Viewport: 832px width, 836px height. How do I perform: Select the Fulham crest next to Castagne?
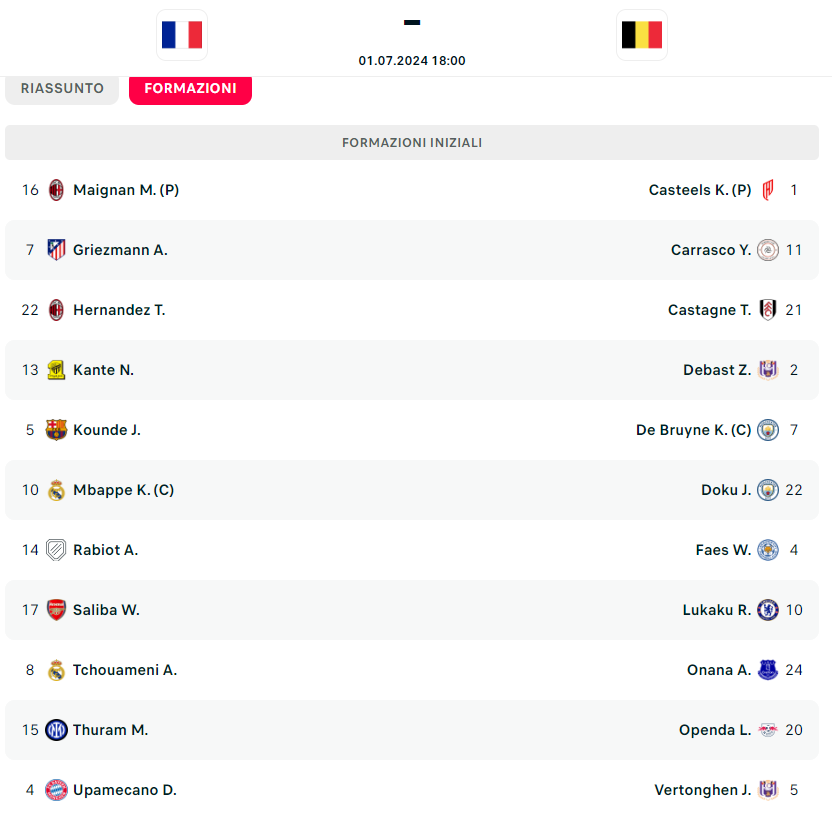768,310
